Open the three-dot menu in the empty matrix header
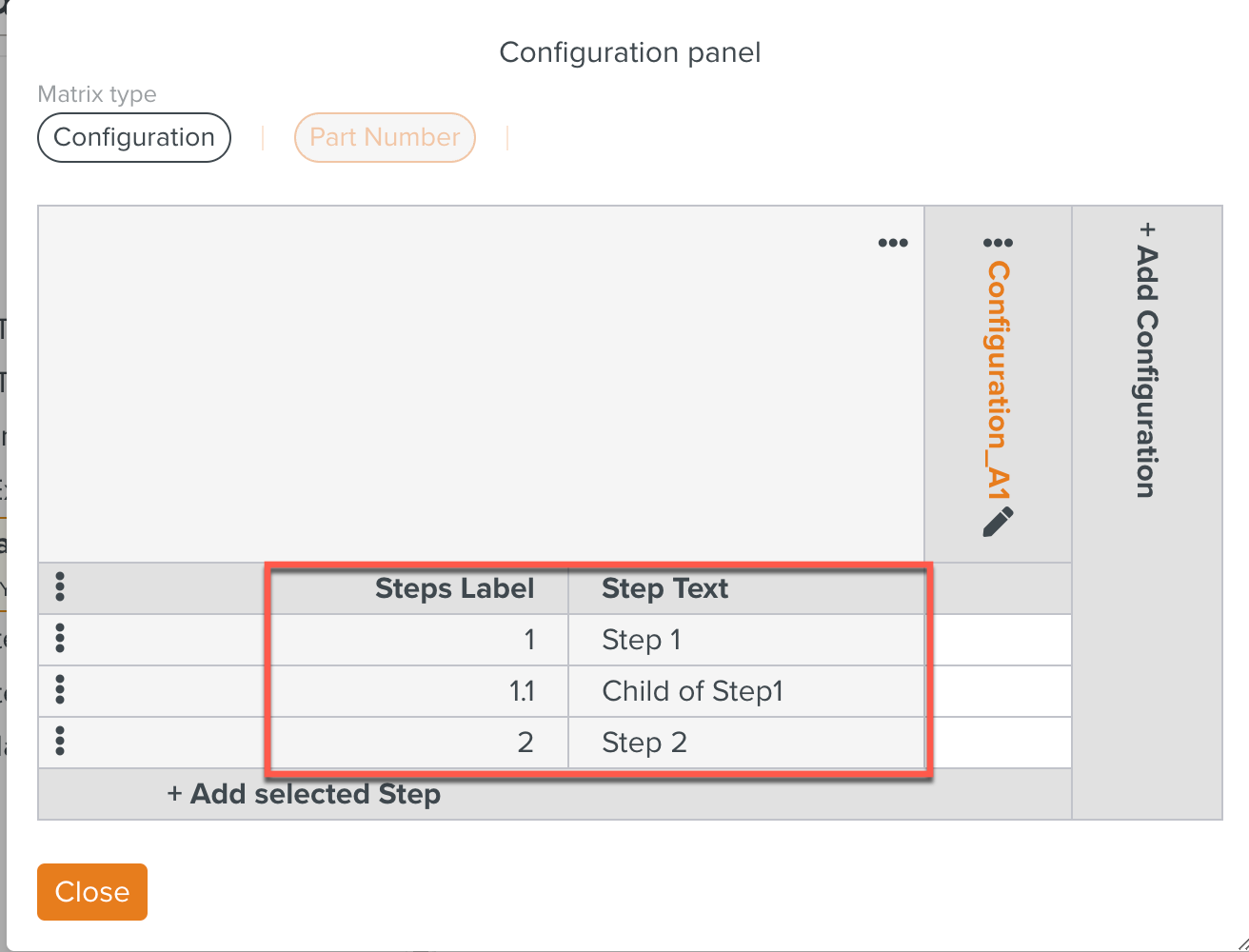Screen dimensions: 1249x952 pyautogui.click(x=892, y=243)
